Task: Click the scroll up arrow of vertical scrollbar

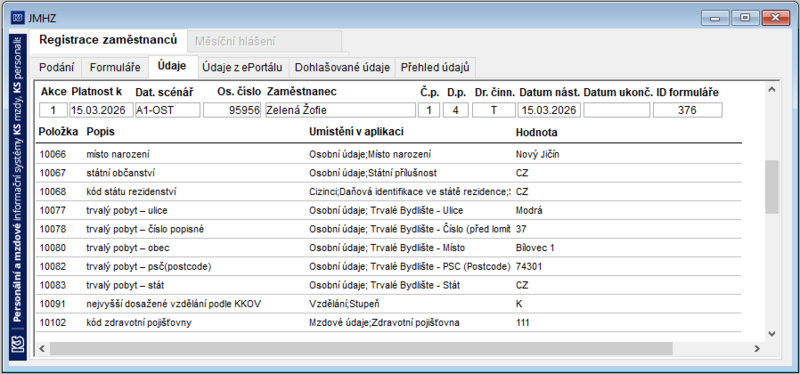Action: point(771,90)
